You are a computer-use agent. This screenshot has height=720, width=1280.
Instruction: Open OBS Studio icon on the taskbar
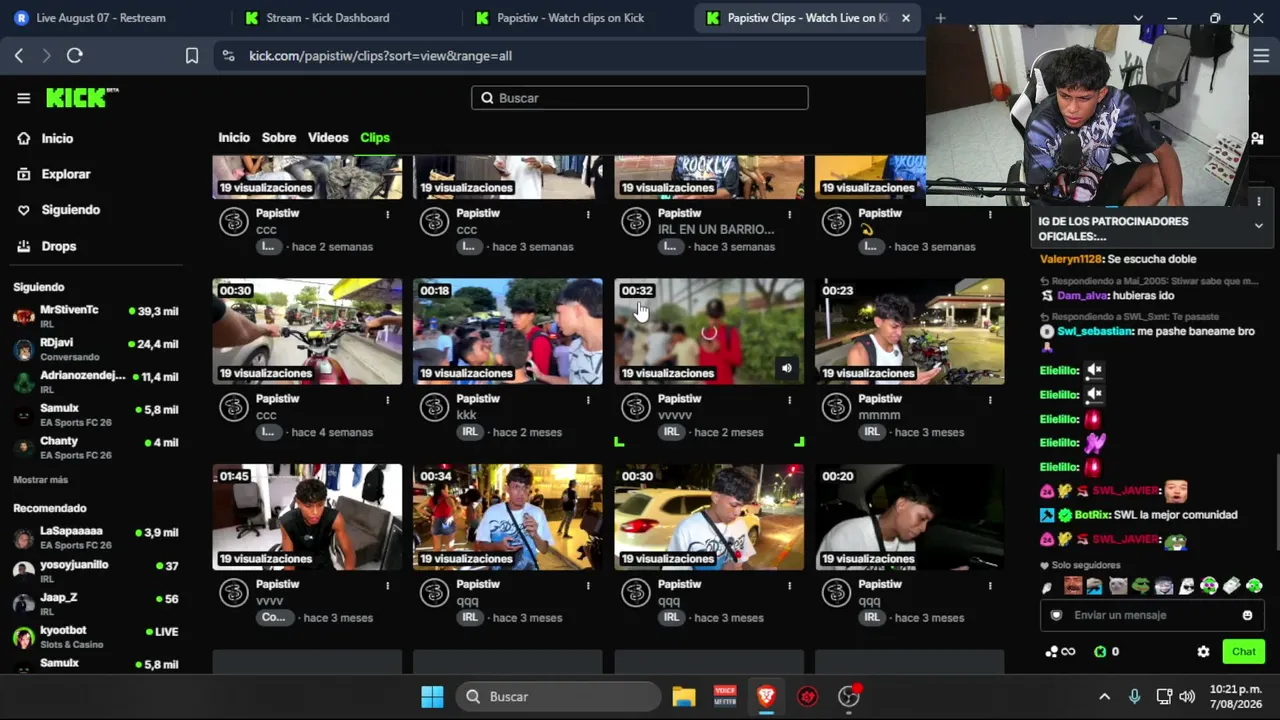849,696
